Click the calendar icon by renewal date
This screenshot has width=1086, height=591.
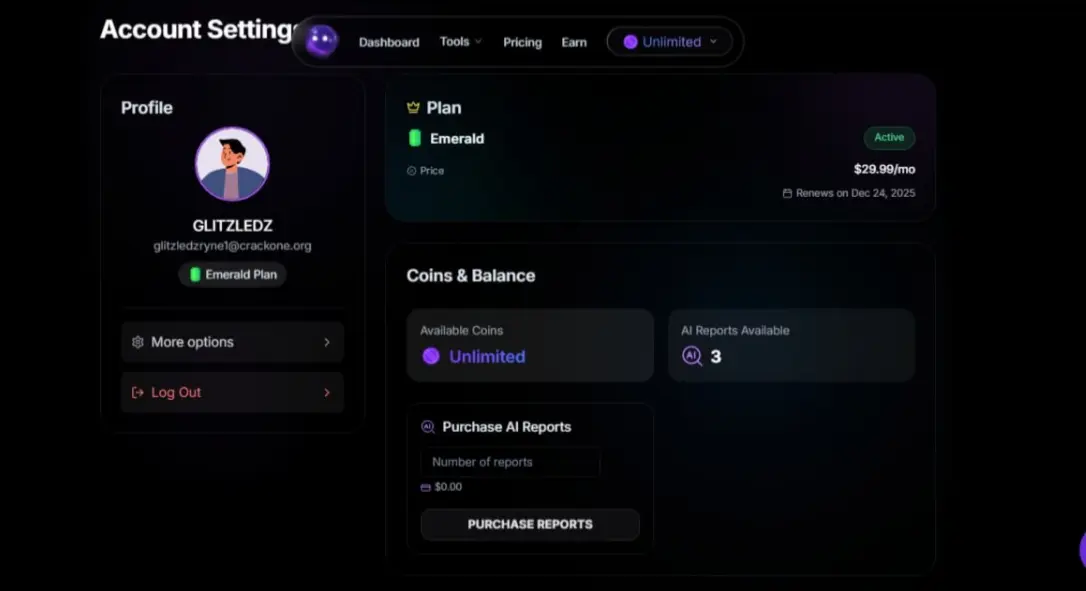[x=787, y=193]
